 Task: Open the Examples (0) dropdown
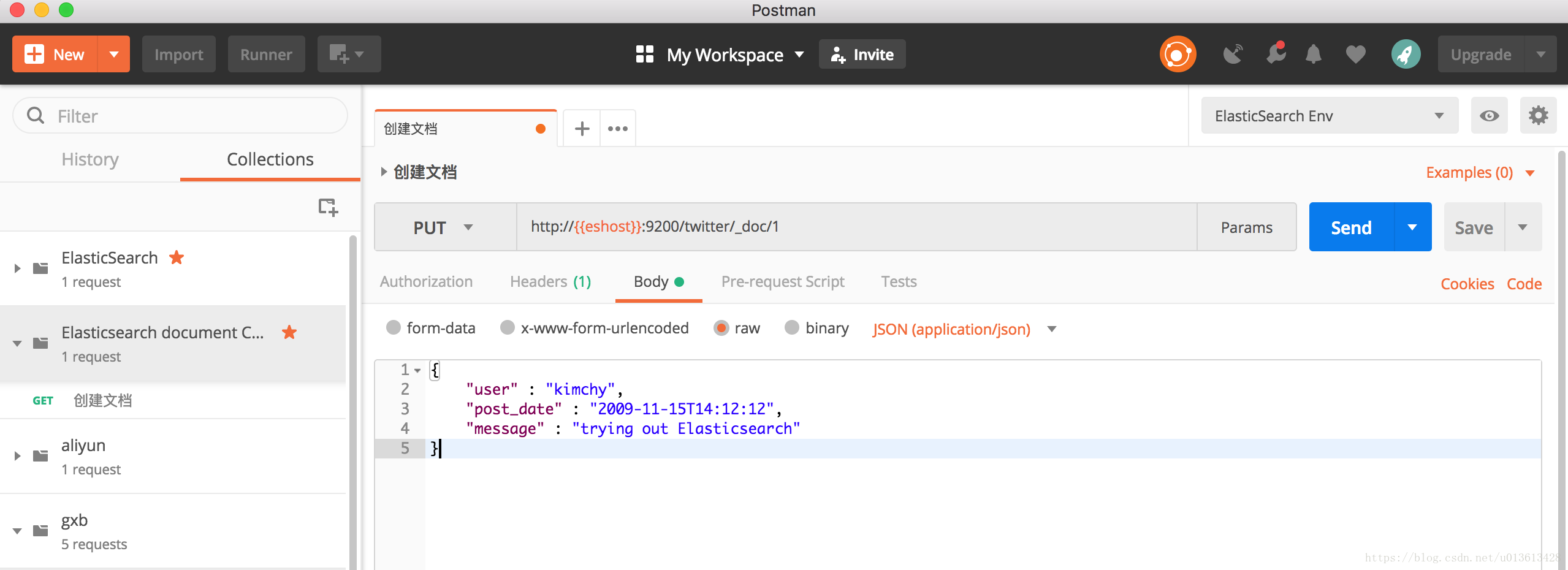[x=1480, y=173]
